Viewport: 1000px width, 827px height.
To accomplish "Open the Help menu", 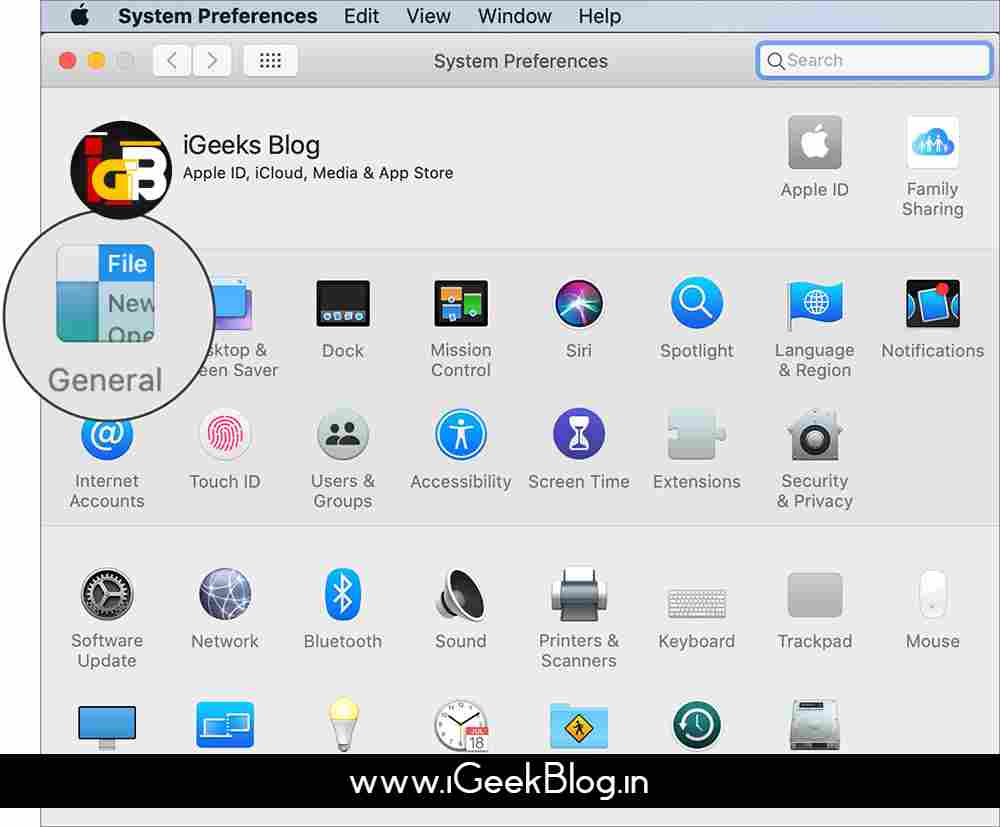I will [599, 16].
